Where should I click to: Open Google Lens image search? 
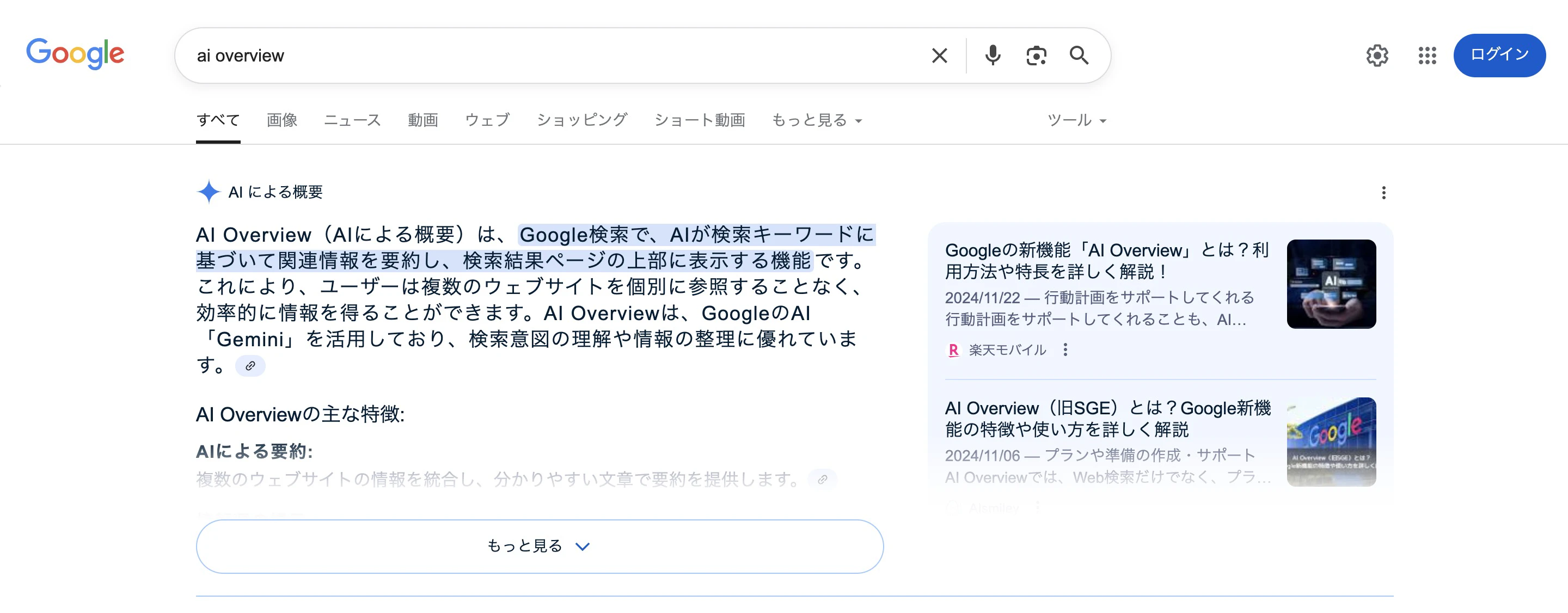pyautogui.click(x=1036, y=56)
